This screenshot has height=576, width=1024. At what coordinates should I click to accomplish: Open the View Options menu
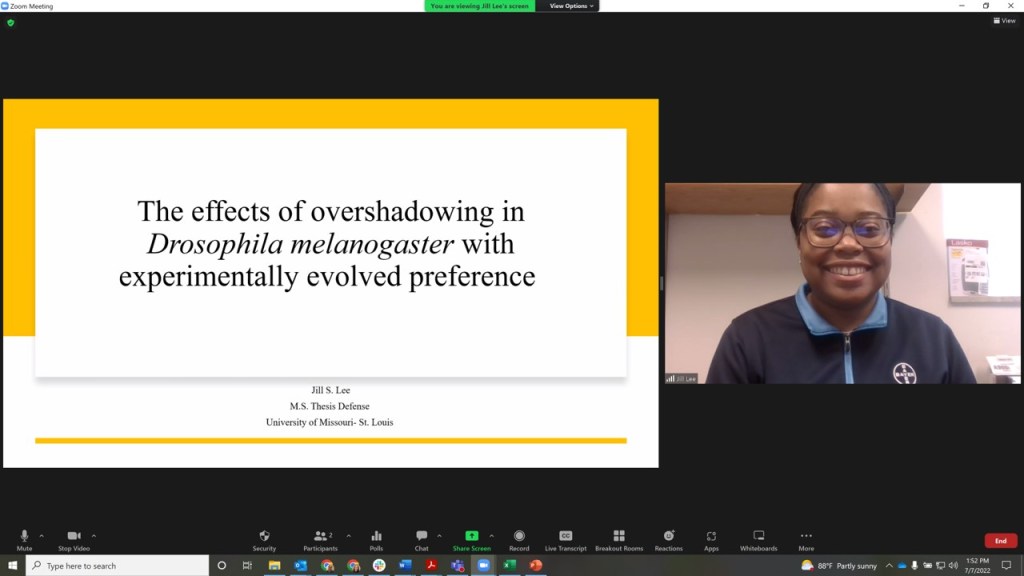(571, 6)
